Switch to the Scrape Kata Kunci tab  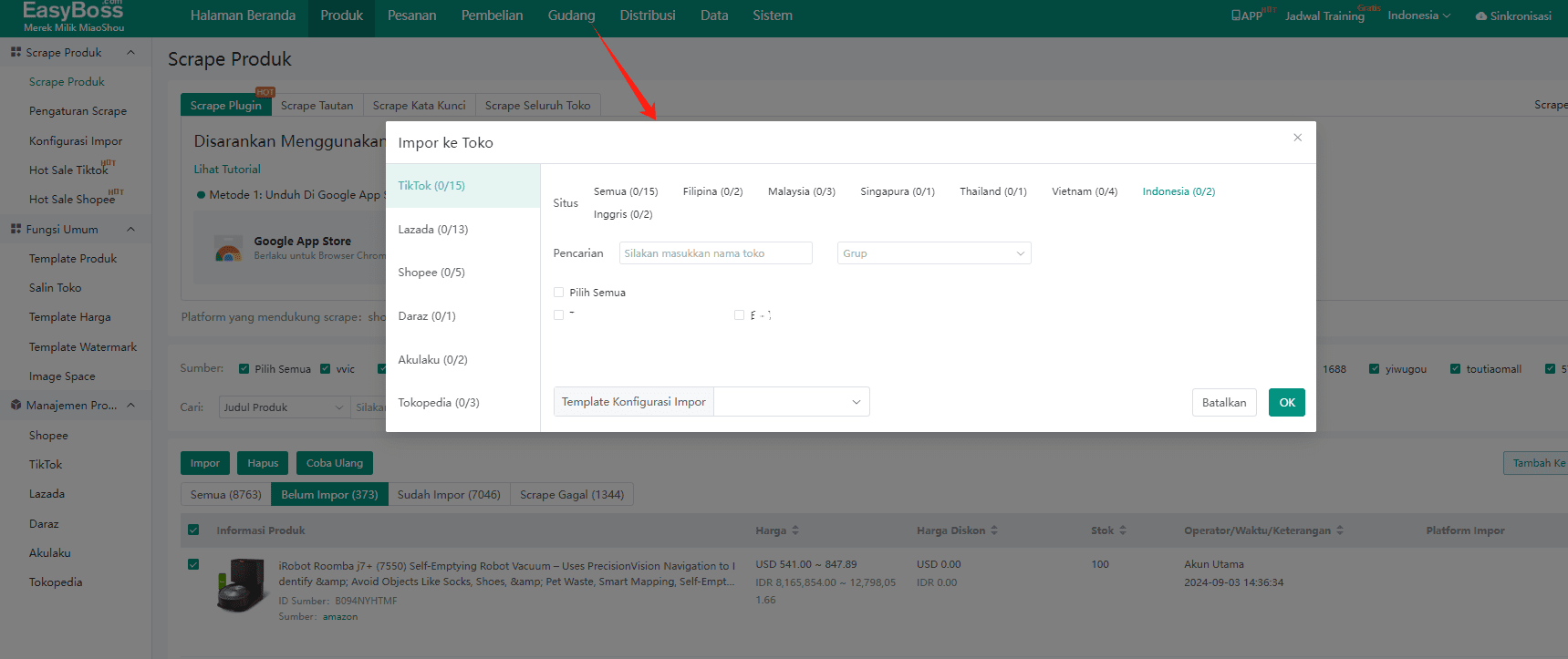coord(419,106)
